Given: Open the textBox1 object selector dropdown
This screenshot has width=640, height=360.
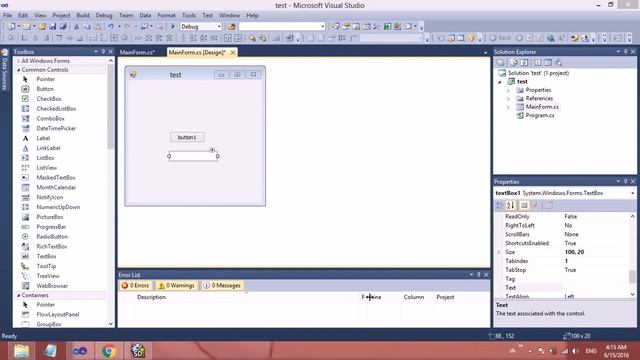Looking at the screenshot, I should pyautogui.click(x=633, y=193).
